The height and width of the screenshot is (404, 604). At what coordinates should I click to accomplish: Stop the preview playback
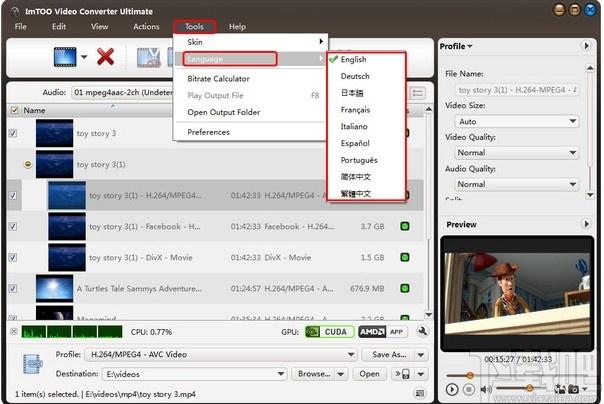(469, 389)
